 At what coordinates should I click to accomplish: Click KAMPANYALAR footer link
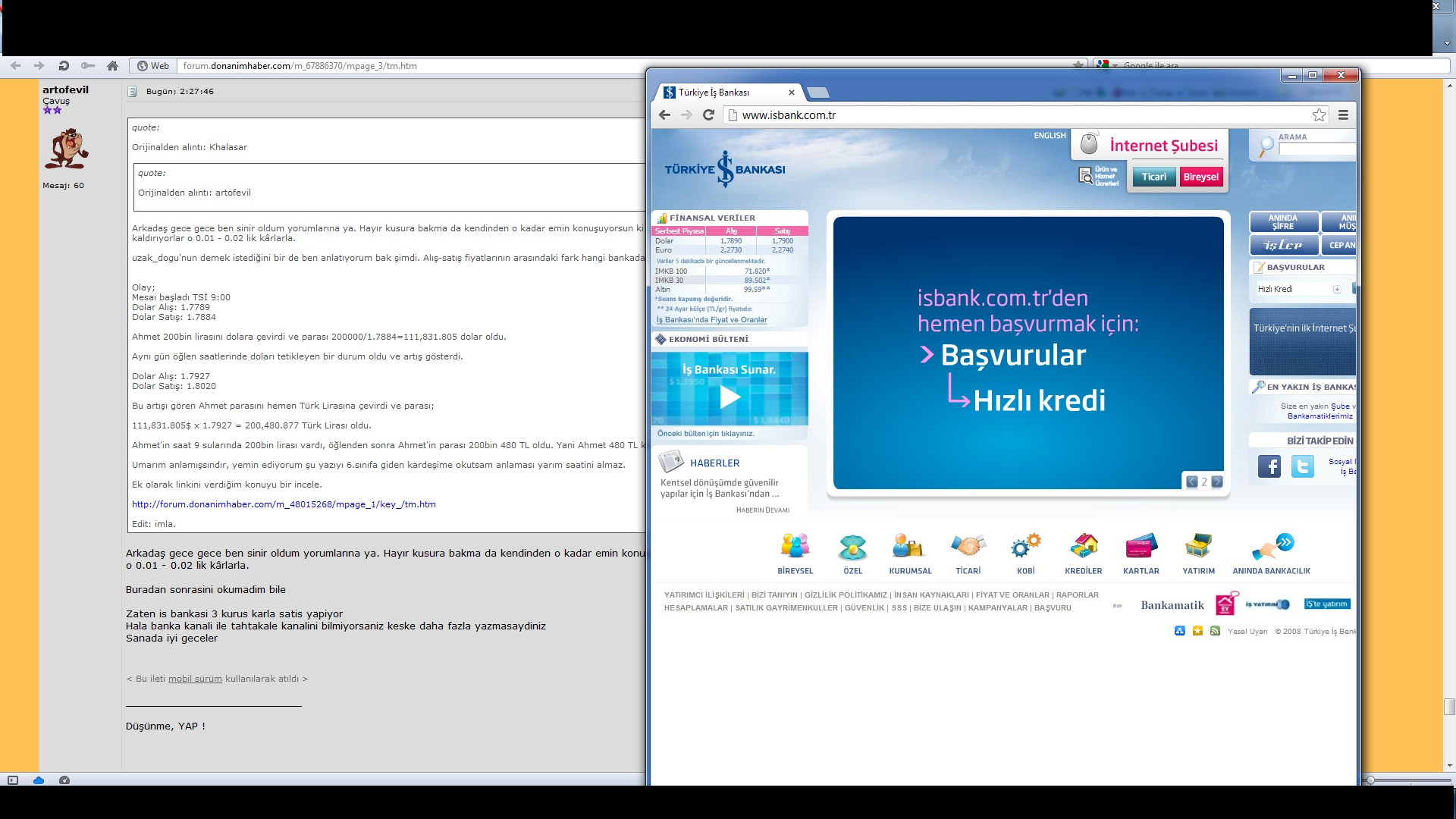click(998, 608)
